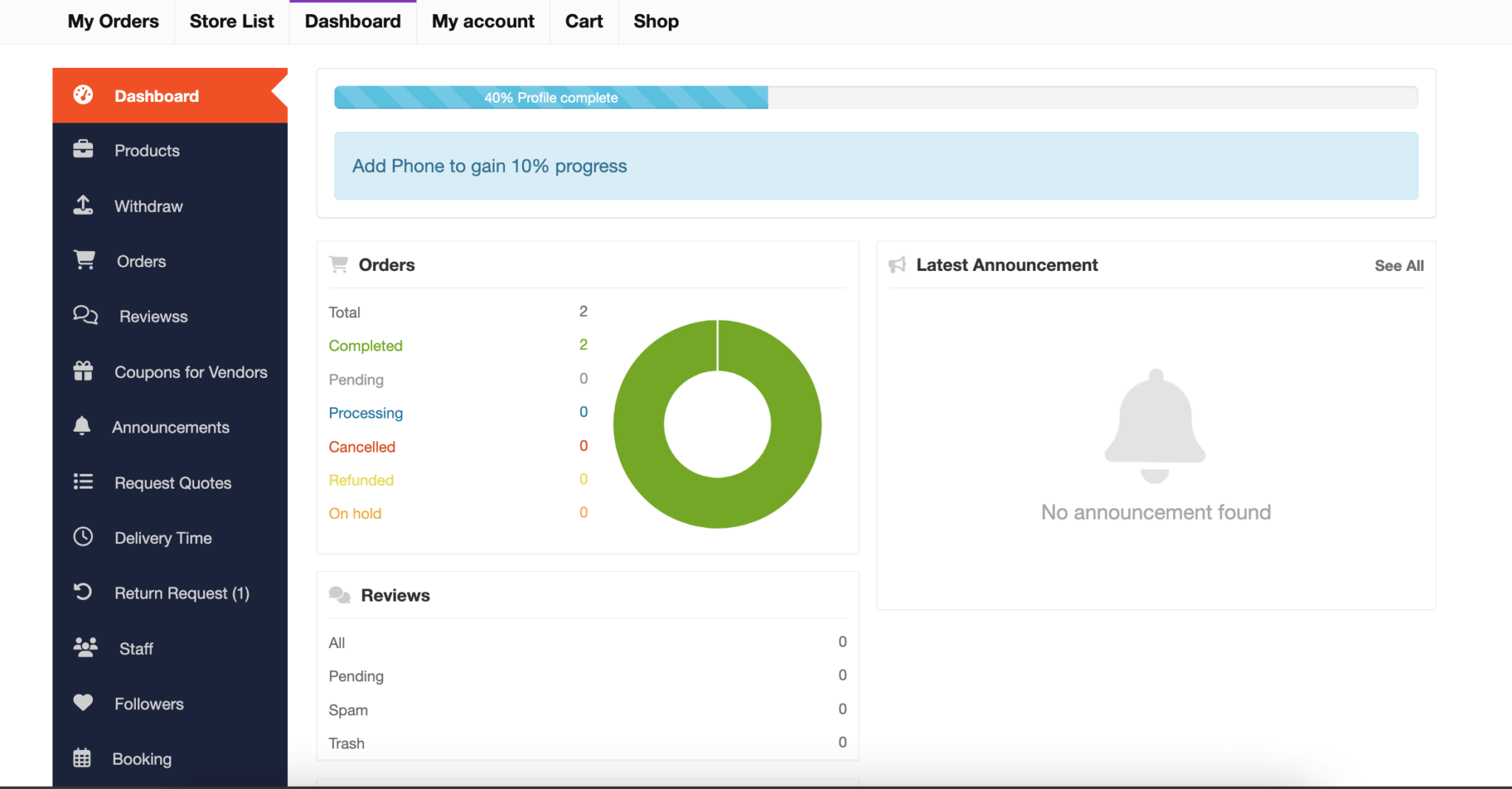The image size is (1512, 789).
Task: Click the Withdraw upload icon
Action: (x=83, y=205)
